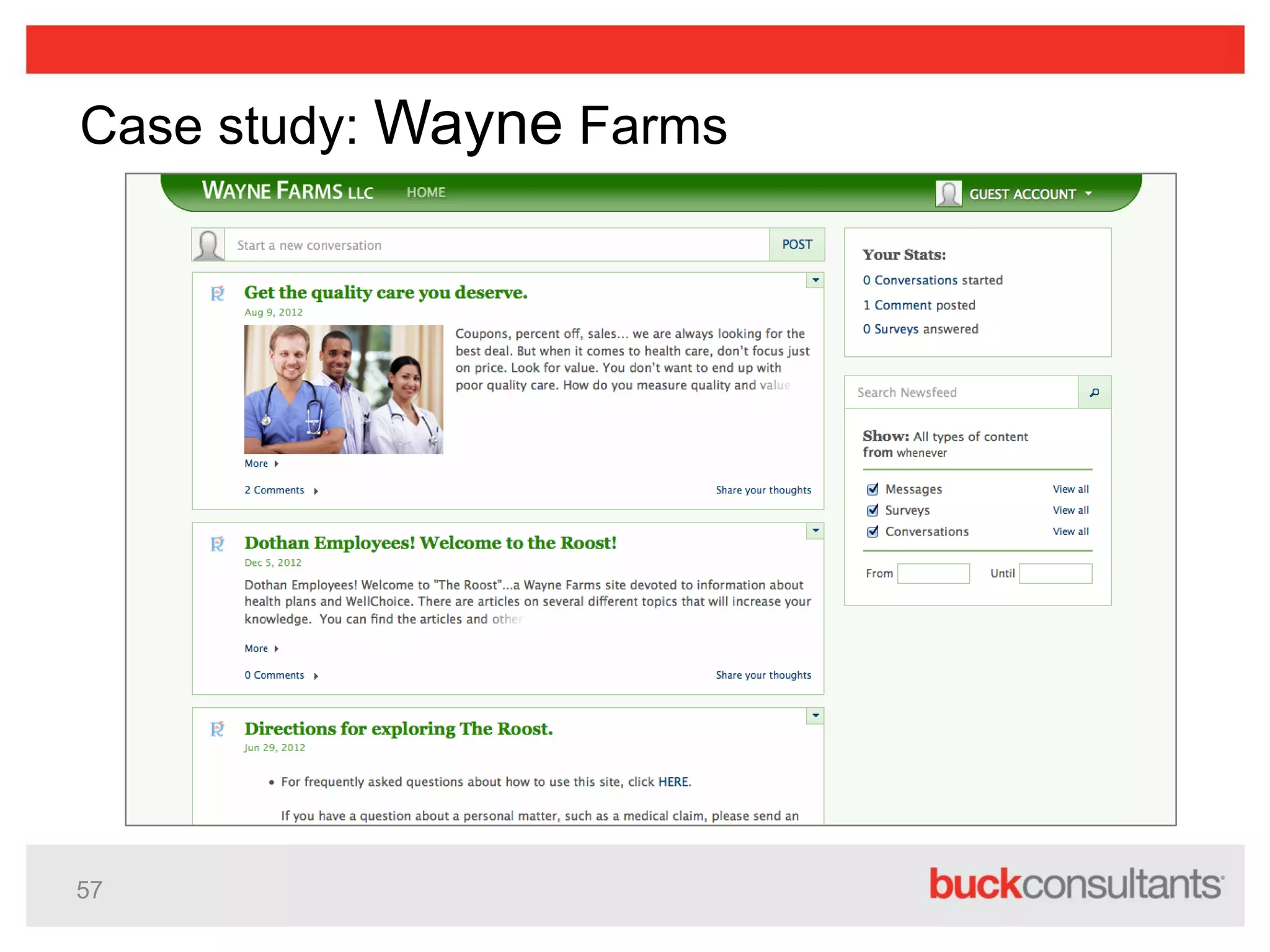
Task: Click the Until date field
Action: pos(1055,573)
